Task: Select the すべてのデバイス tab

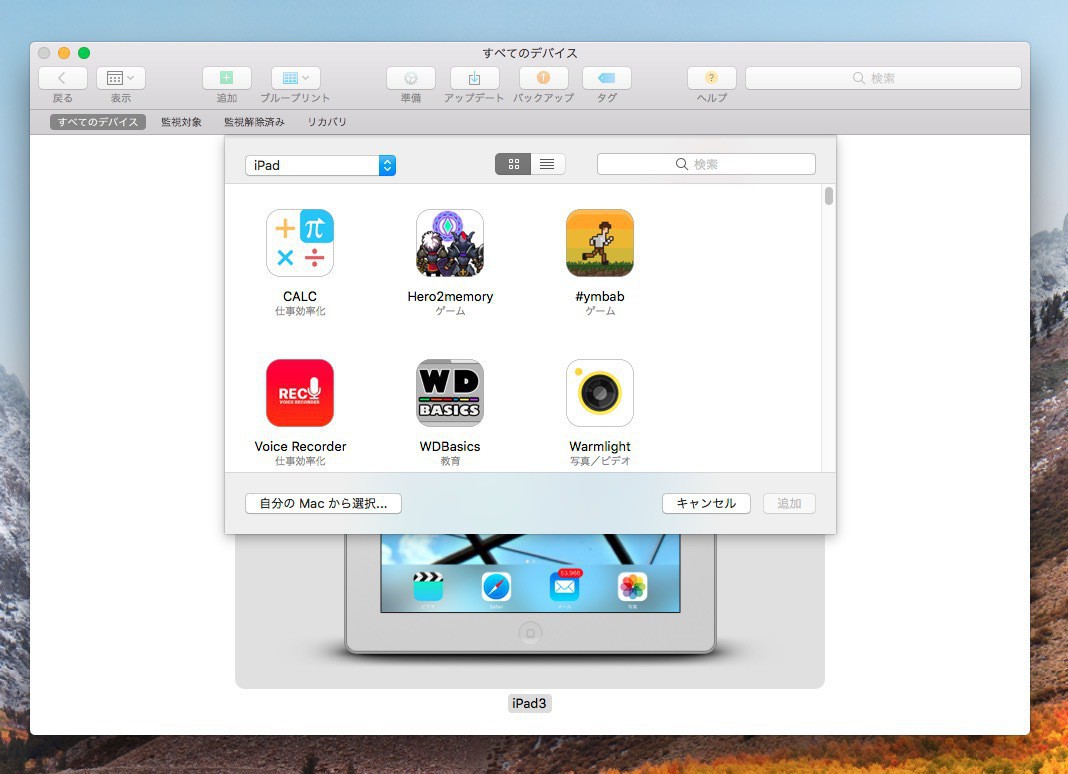Action: point(97,122)
